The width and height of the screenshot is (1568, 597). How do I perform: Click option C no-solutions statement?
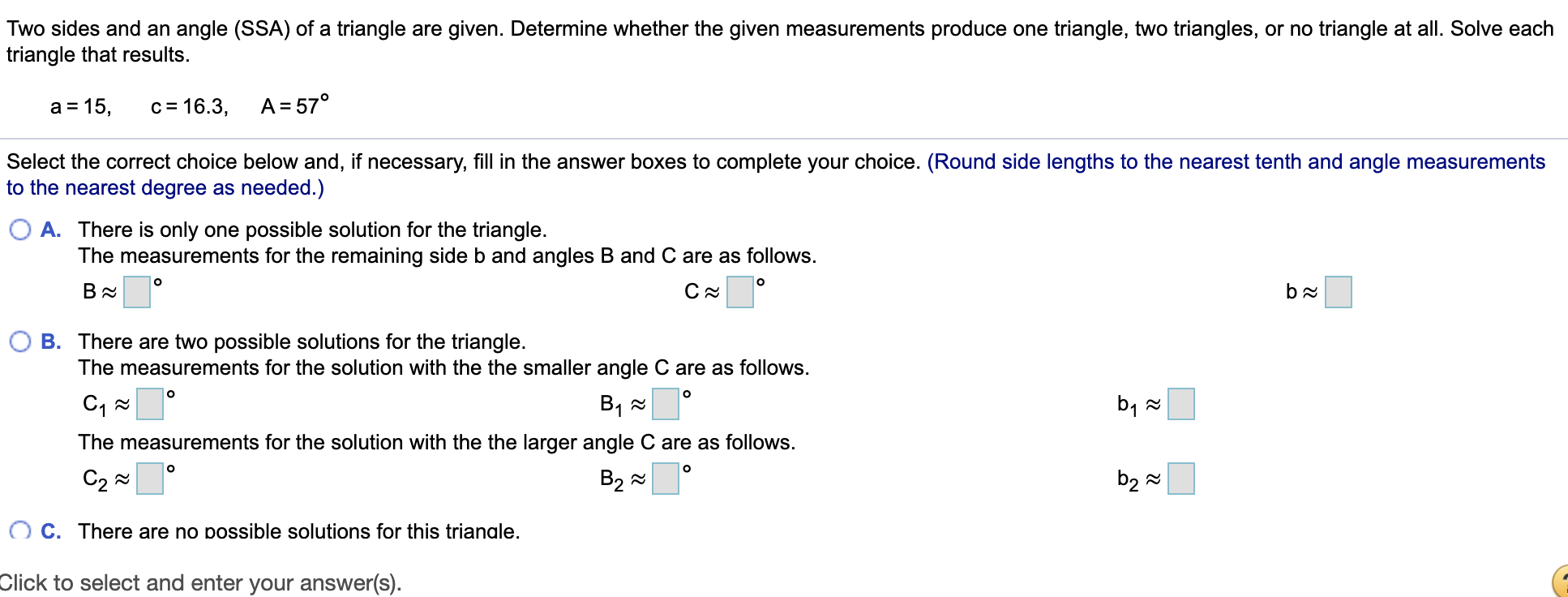click(300, 530)
